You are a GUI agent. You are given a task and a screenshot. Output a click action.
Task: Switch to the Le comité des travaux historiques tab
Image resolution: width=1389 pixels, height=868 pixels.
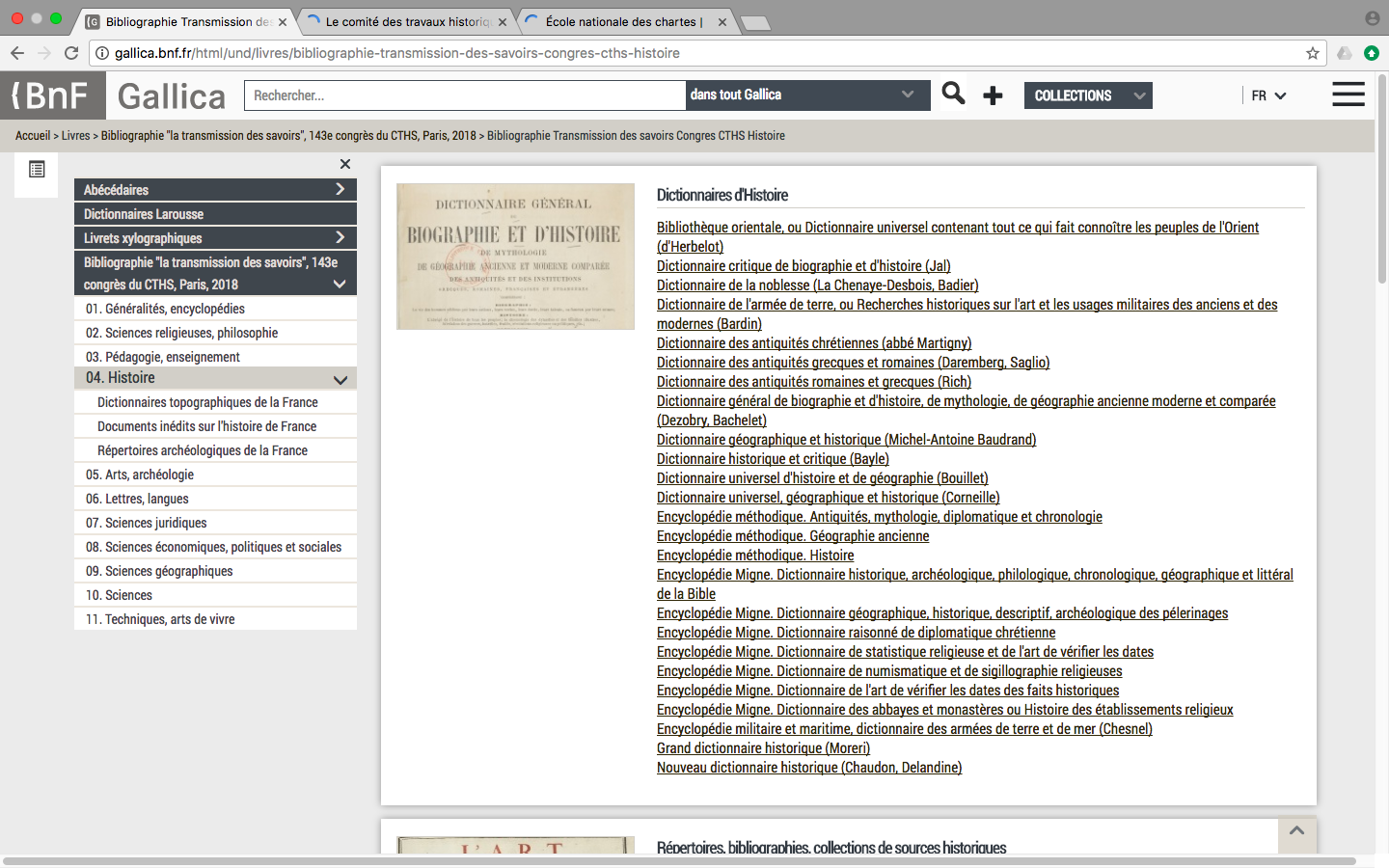point(407,21)
